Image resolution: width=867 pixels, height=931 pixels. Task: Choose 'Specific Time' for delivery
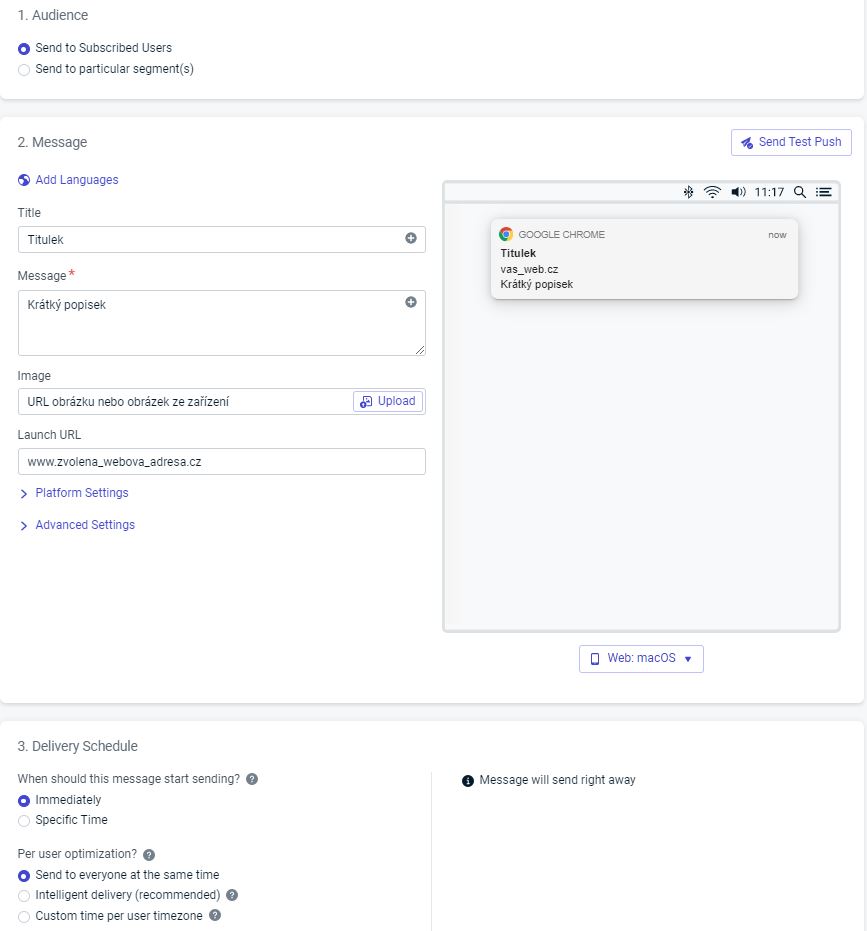tap(23, 820)
